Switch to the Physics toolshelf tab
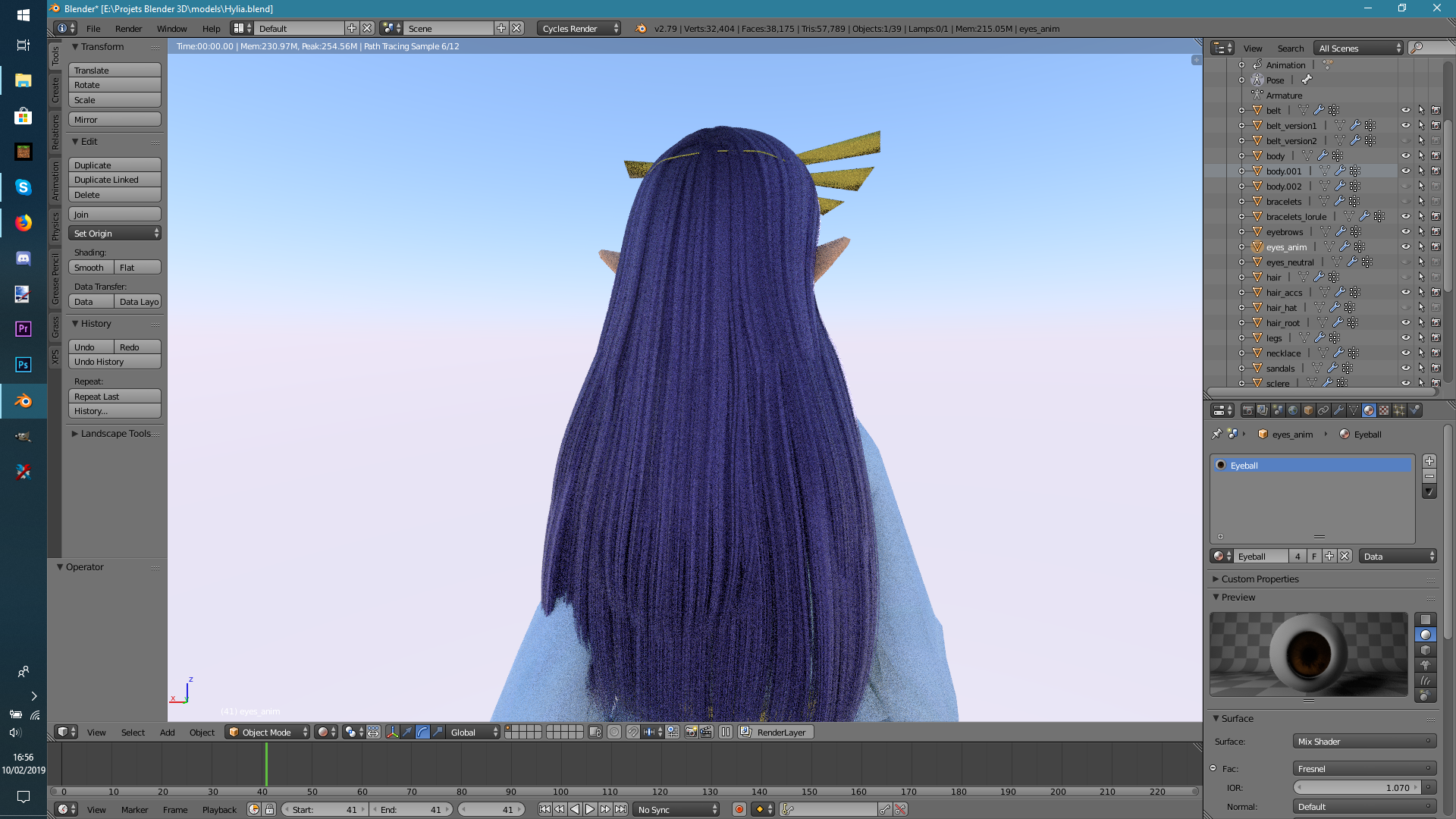This screenshot has width=1456, height=819. click(x=55, y=226)
